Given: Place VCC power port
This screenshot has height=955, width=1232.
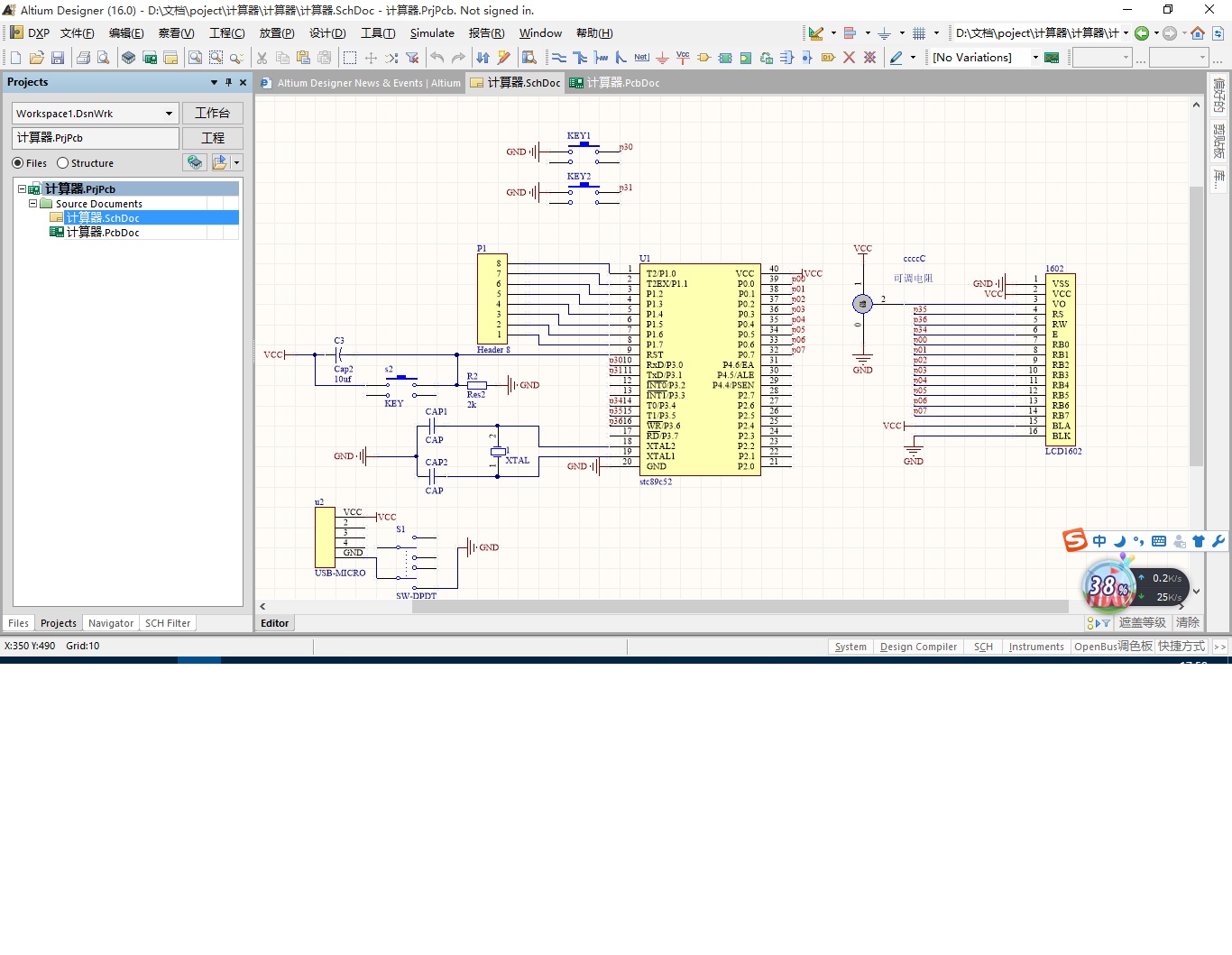Looking at the screenshot, I should 683,58.
